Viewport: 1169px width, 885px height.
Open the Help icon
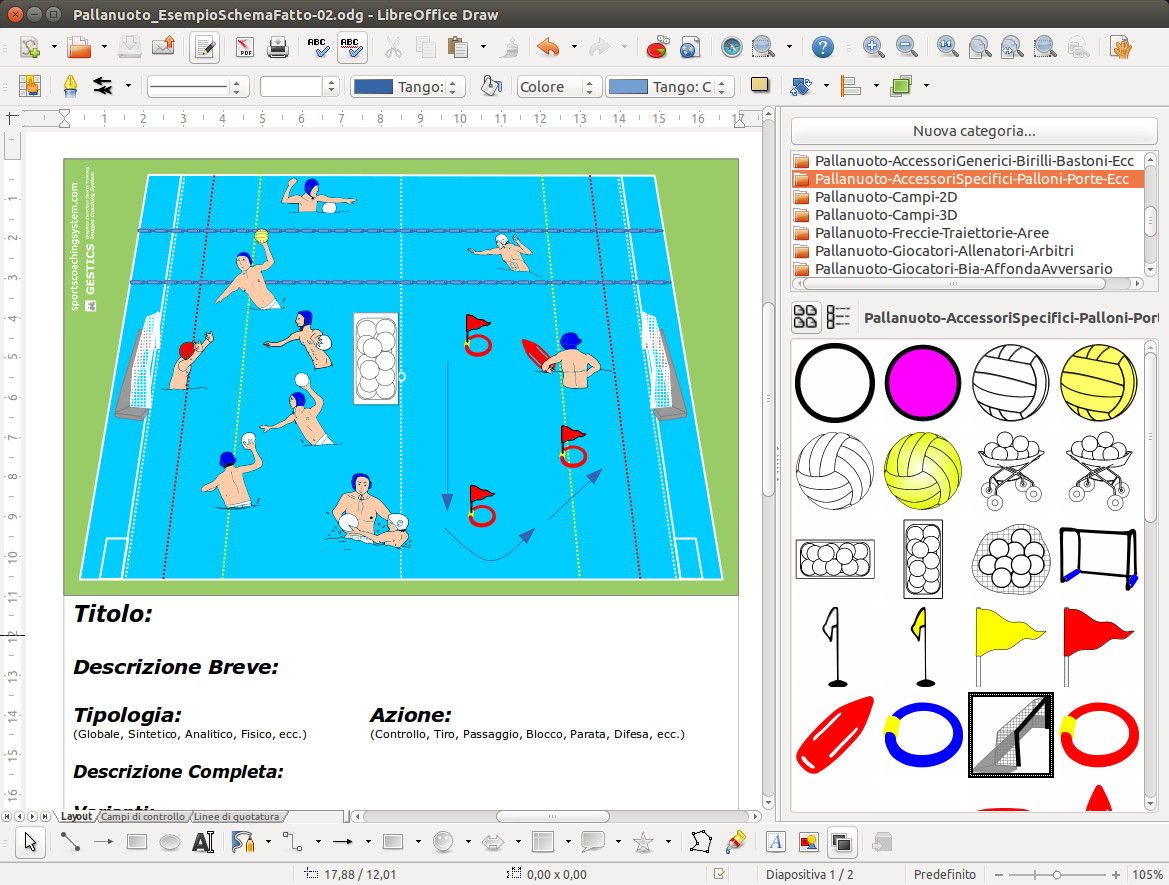click(x=822, y=47)
